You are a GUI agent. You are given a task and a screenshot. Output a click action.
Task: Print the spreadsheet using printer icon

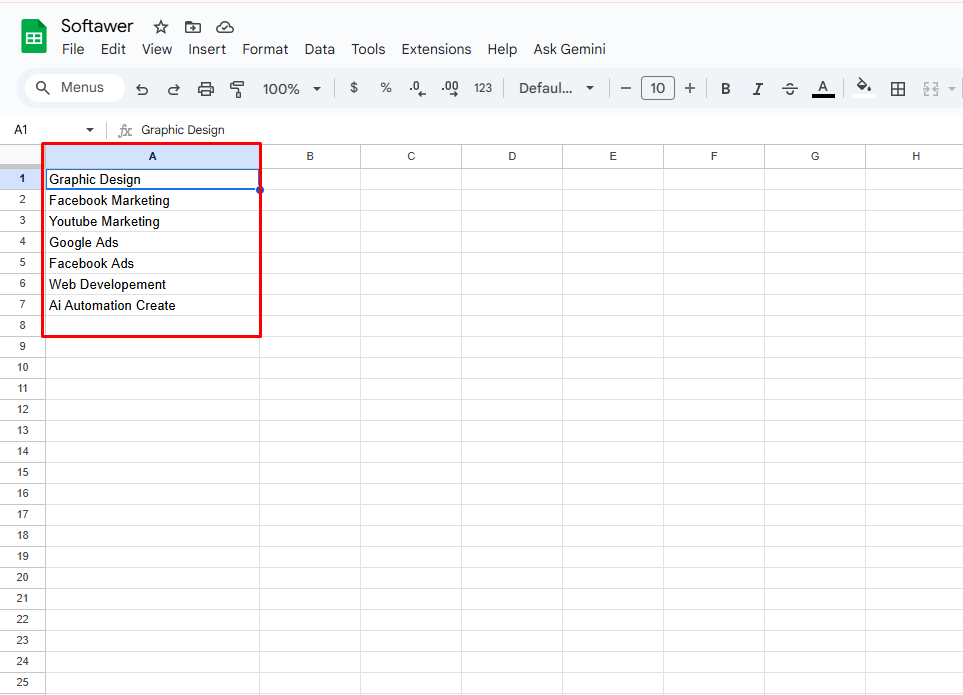(x=206, y=89)
